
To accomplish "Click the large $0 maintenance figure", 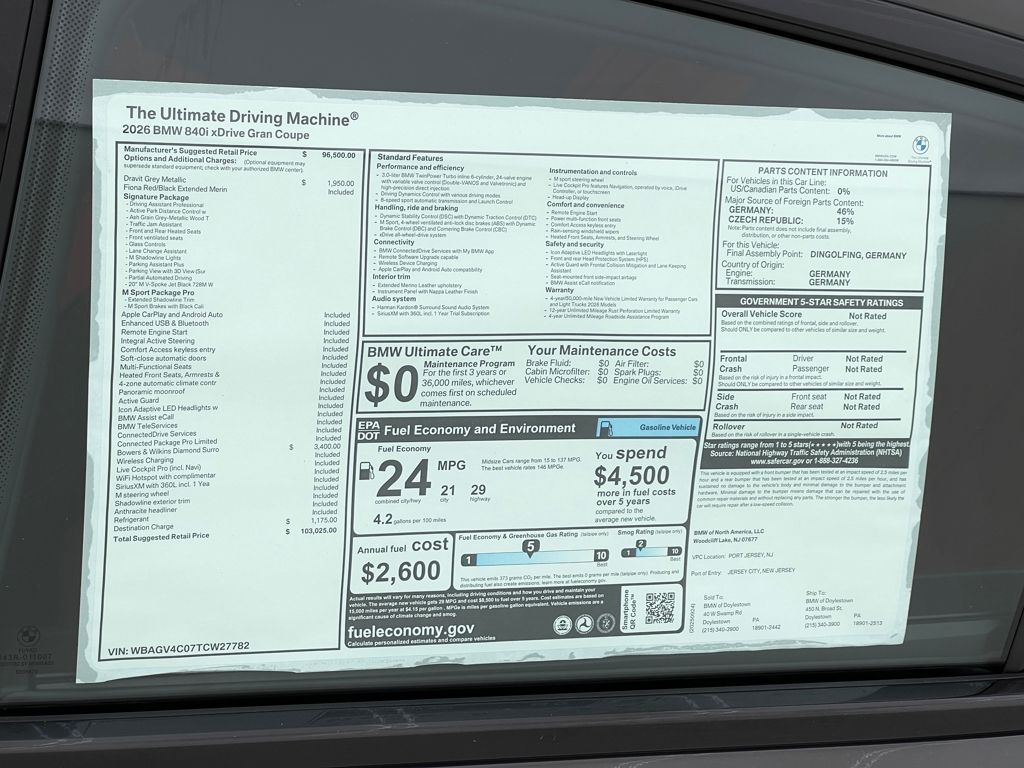I will [391, 384].
